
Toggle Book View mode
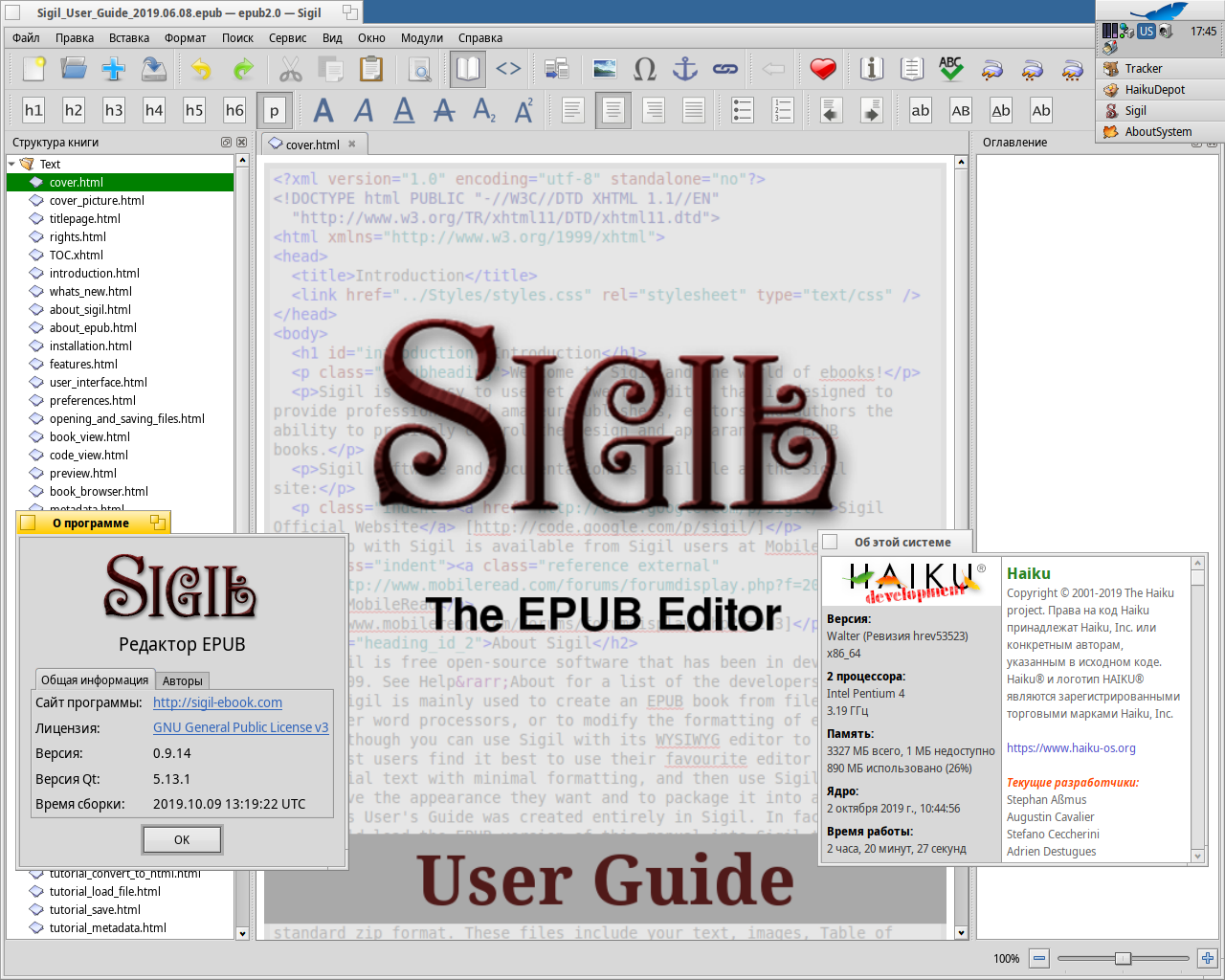tap(468, 69)
